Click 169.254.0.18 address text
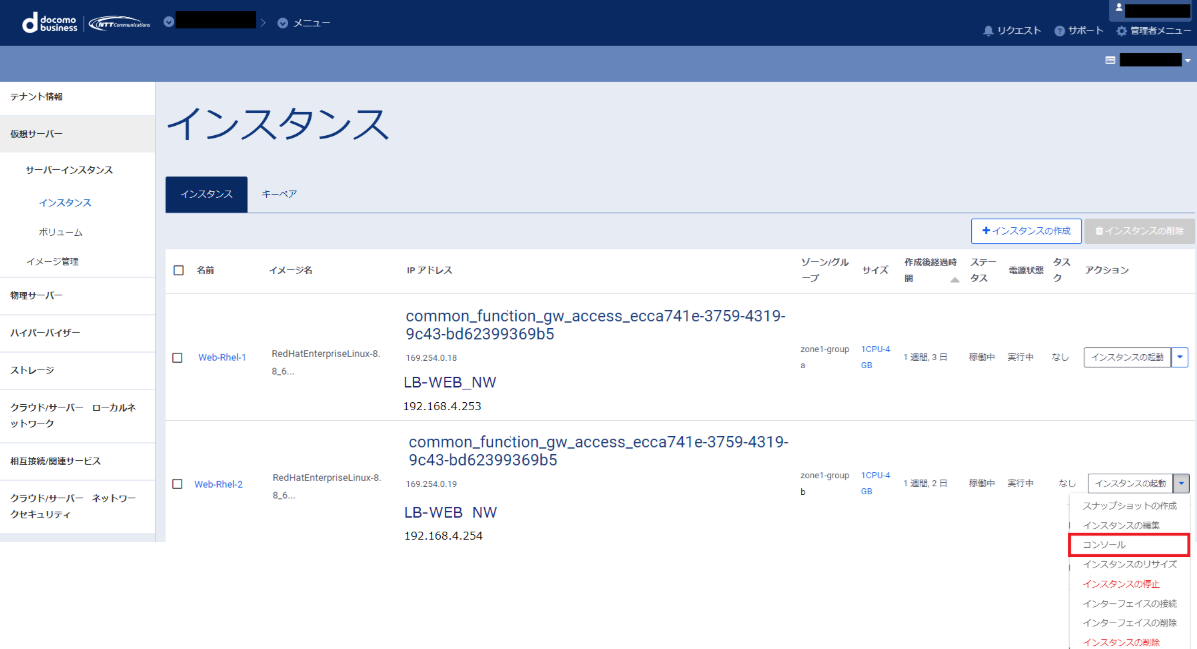The width and height of the screenshot is (1197, 649). (431, 358)
